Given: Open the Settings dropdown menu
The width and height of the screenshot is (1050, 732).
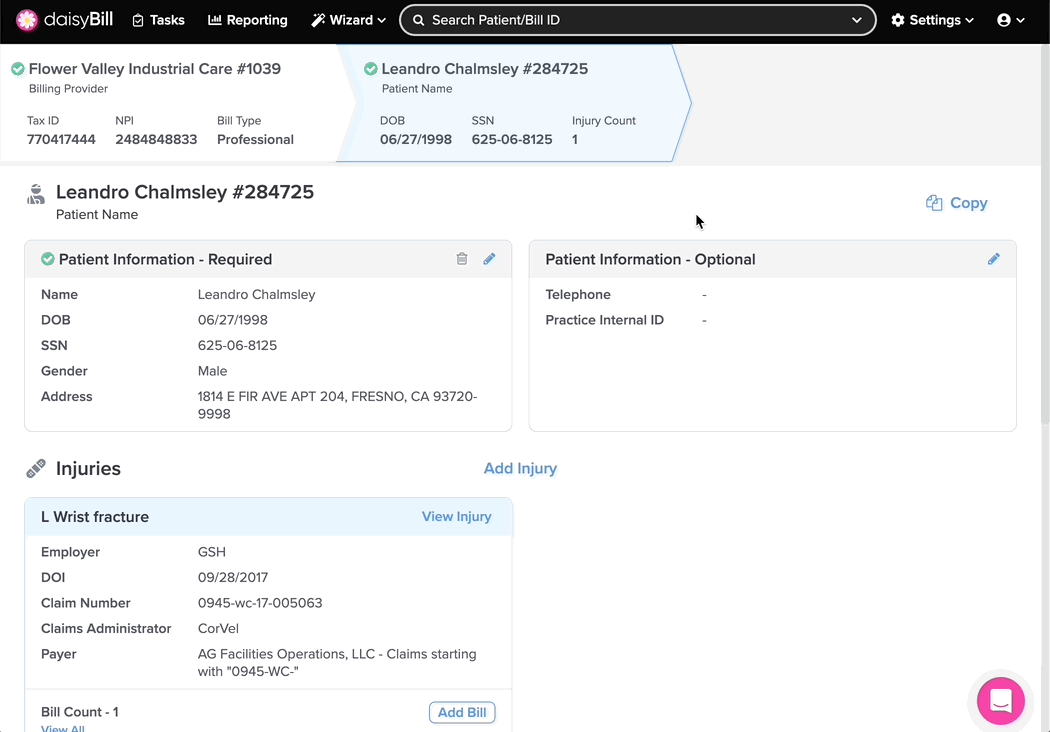Looking at the screenshot, I should [932, 20].
